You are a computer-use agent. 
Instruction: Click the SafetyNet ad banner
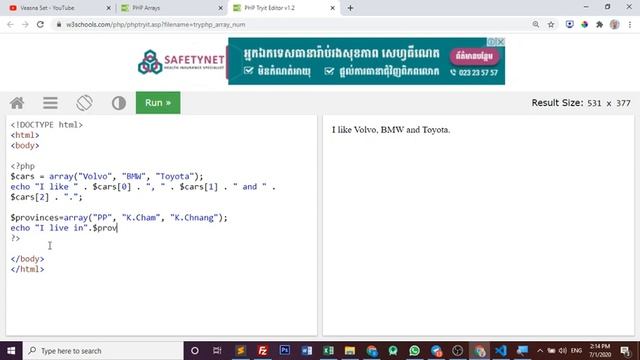pos(321,61)
